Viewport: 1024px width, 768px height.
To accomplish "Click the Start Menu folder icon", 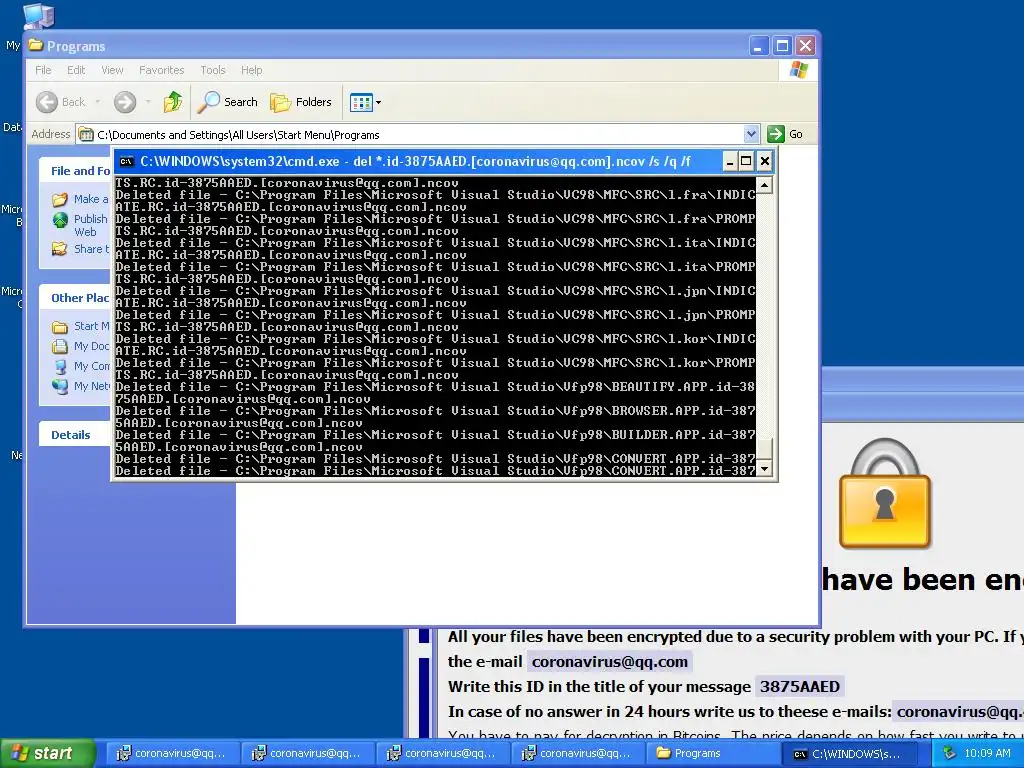I will (59, 327).
